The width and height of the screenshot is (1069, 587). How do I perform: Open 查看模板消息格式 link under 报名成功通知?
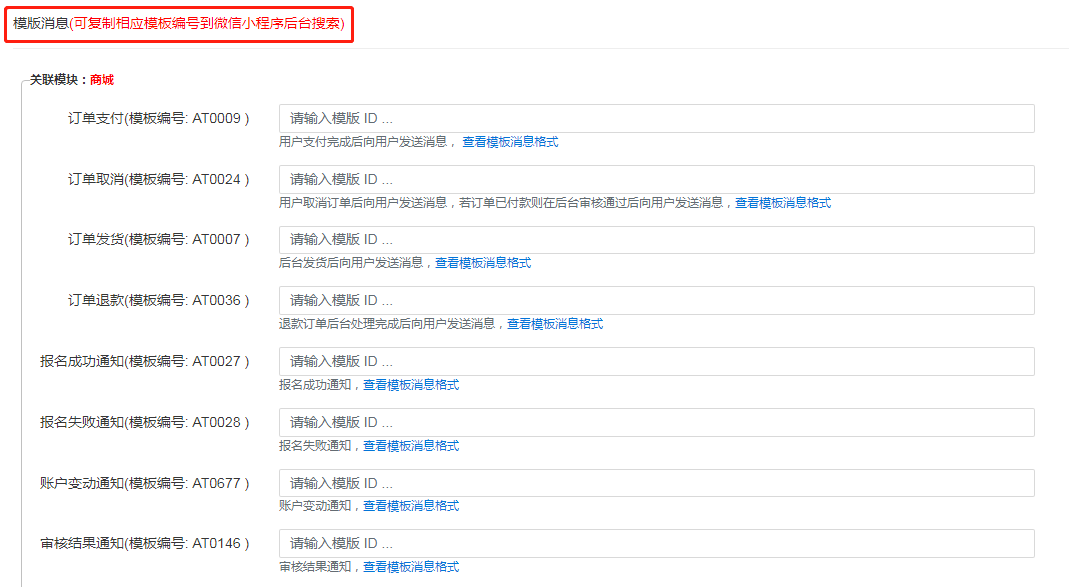tap(410, 385)
